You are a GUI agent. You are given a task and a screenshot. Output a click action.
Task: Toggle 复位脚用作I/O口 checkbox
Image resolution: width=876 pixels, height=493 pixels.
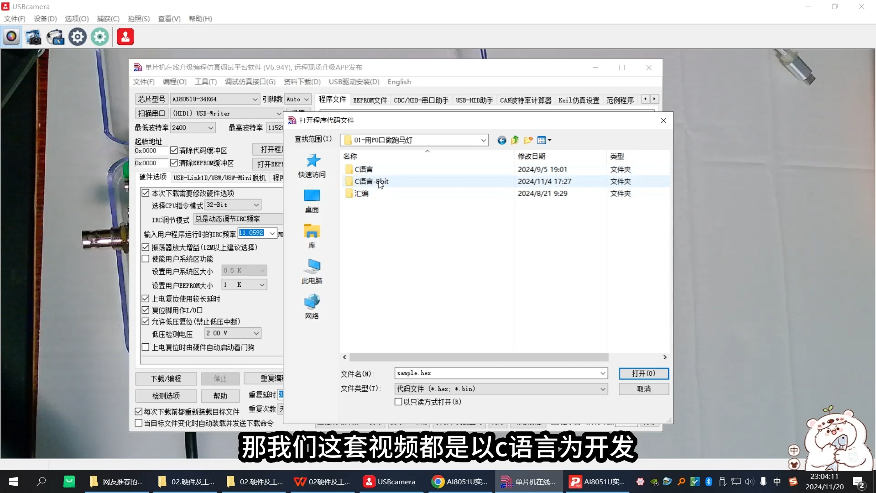coord(145,310)
